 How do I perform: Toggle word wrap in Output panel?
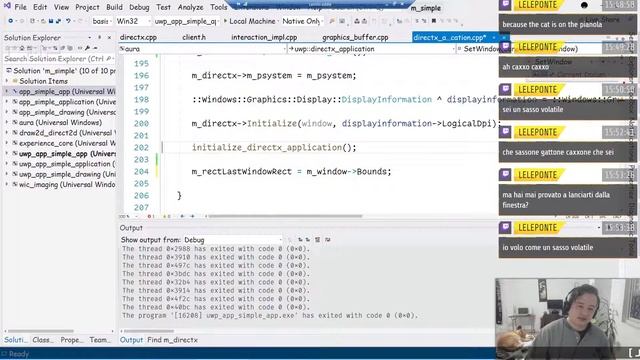(327, 240)
